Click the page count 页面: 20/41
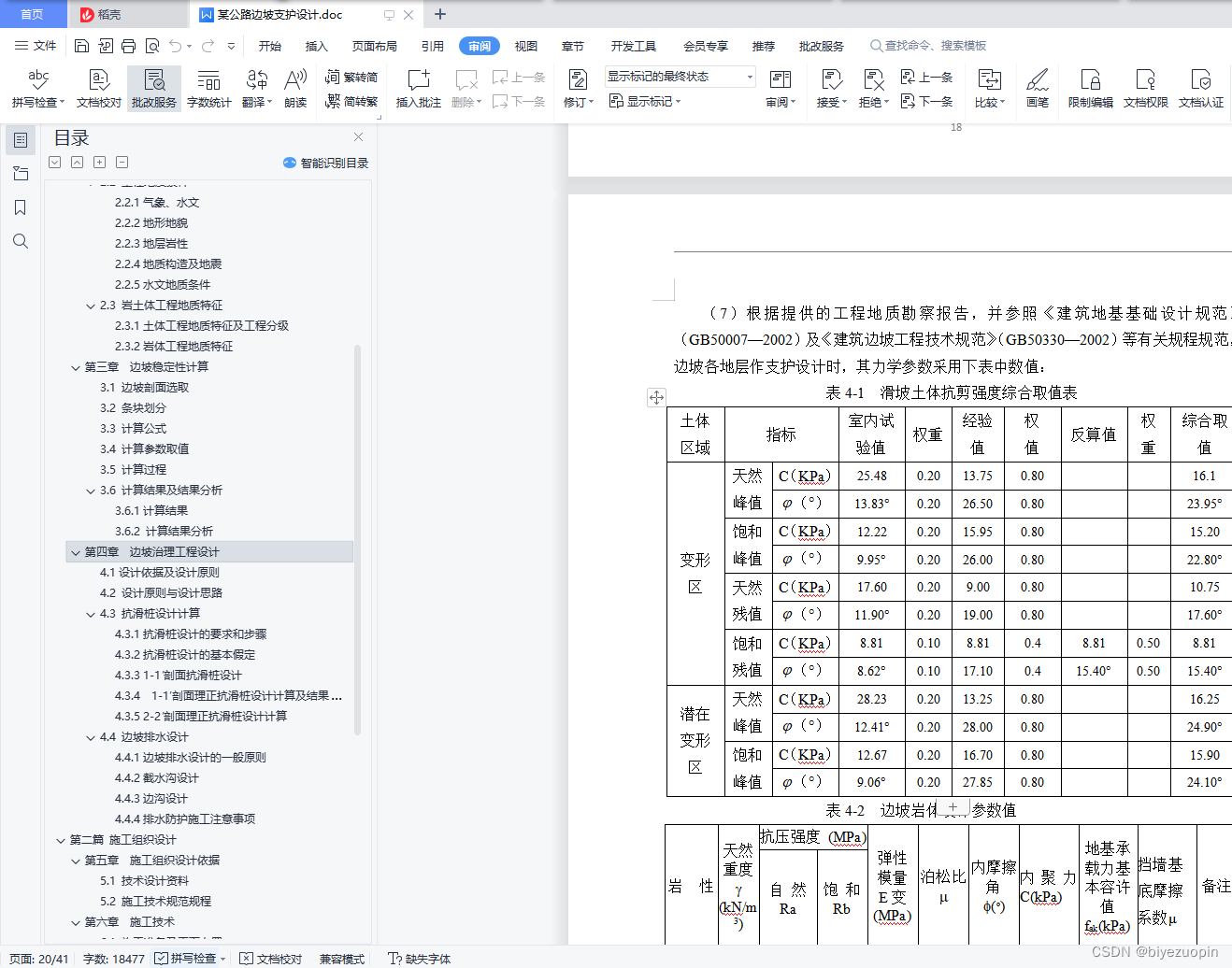1232x968 pixels. tap(39, 959)
